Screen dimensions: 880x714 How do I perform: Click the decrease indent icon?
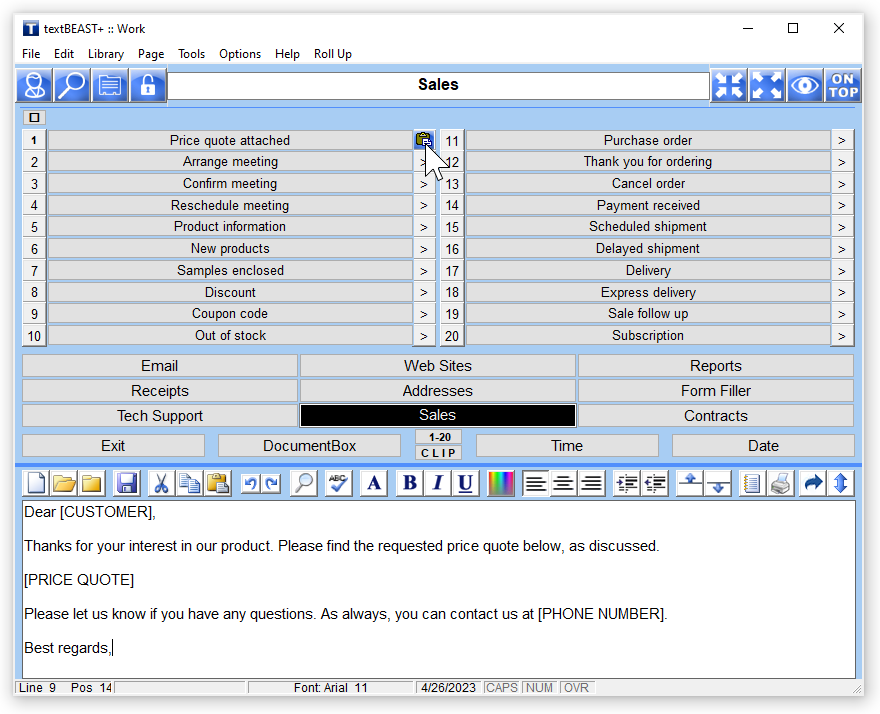coord(654,483)
